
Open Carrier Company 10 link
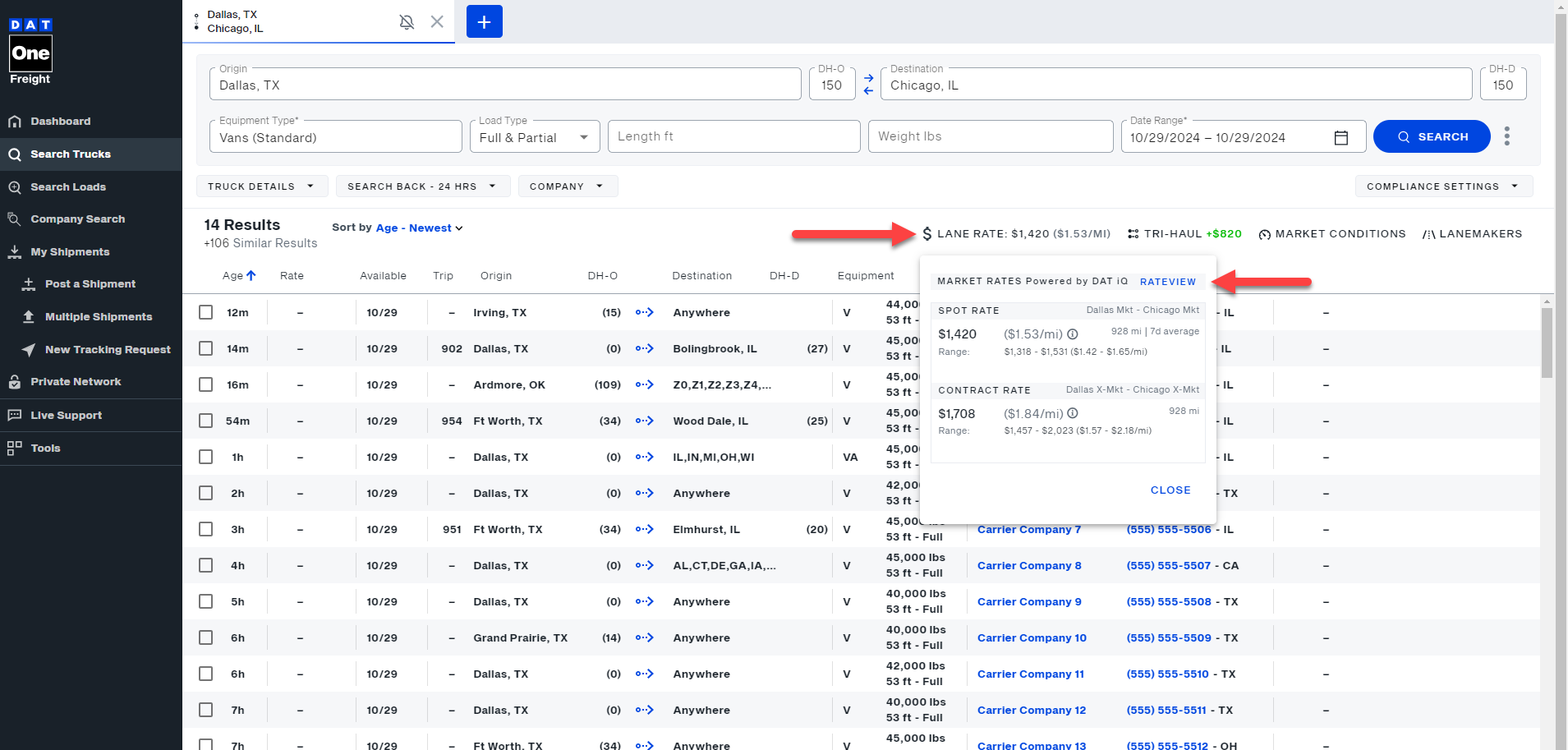[x=1032, y=637]
